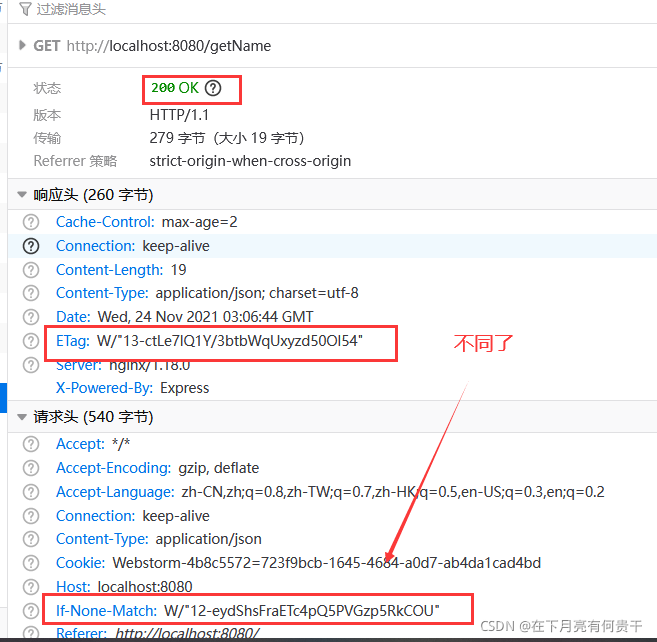
Task: Click the Webstorm cookie value
Action: [327, 563]
